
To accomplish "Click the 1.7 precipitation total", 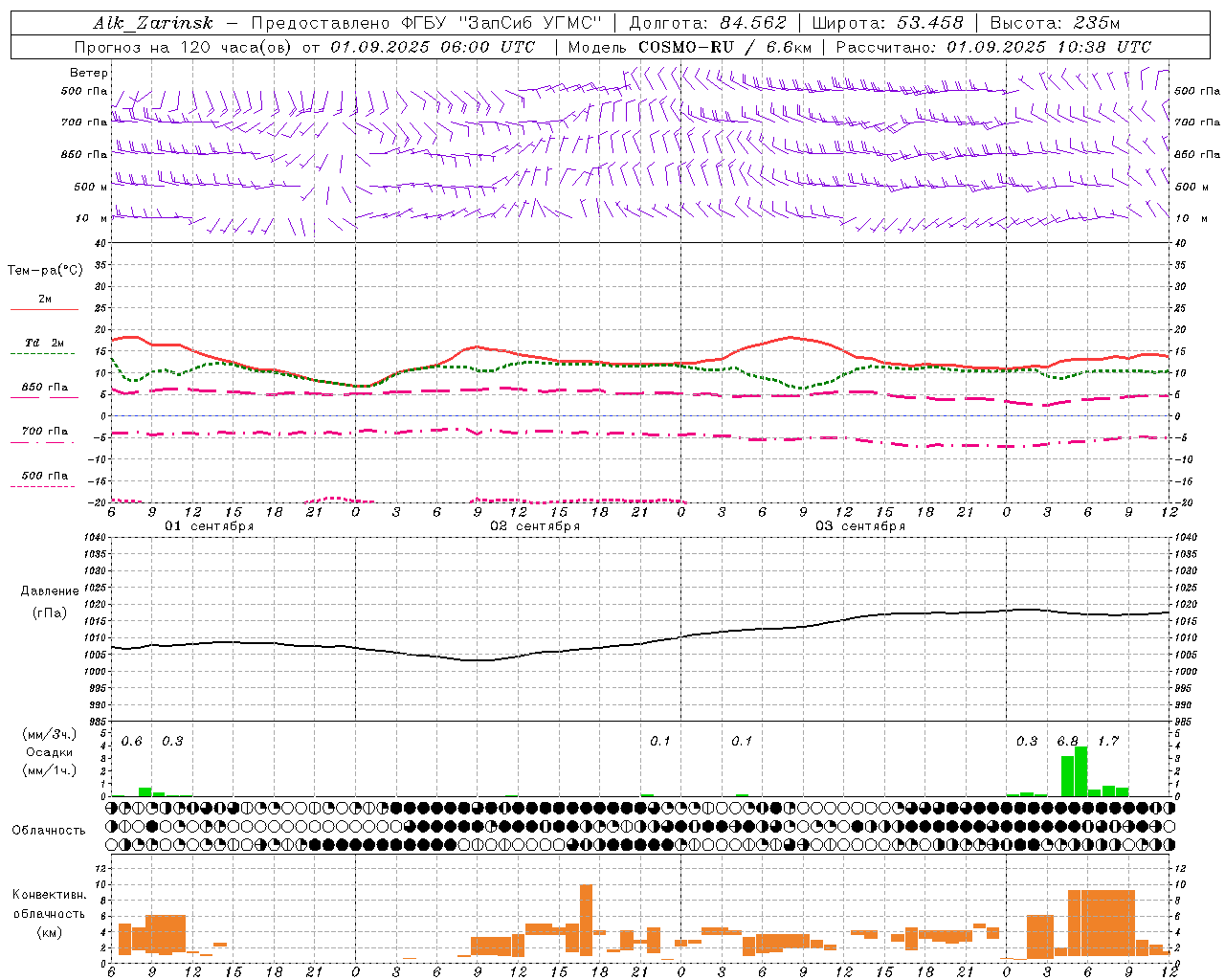I will 1108,742.
